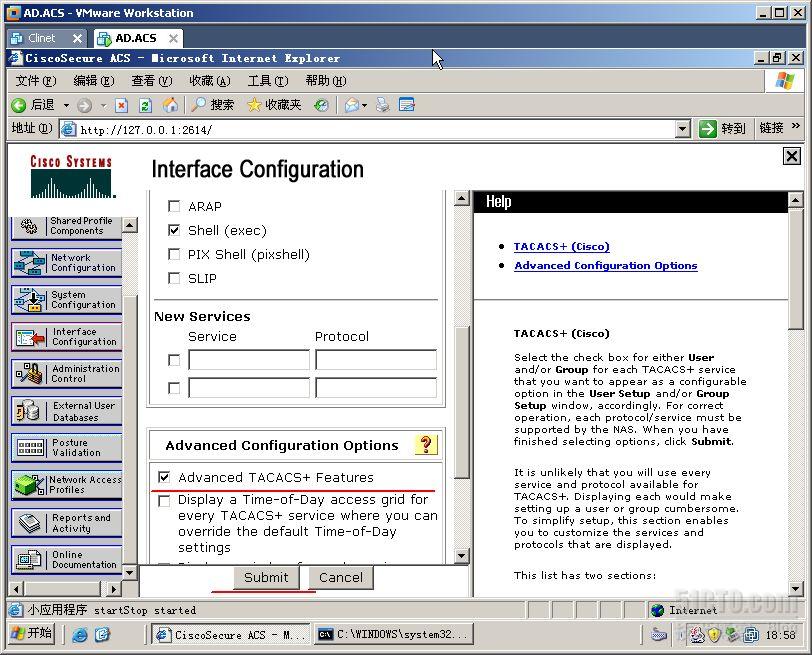Image resolution: width=812 pixels, height=655 pixels.
Task: Open Administration Control sidebar icon
Action: 29,373
